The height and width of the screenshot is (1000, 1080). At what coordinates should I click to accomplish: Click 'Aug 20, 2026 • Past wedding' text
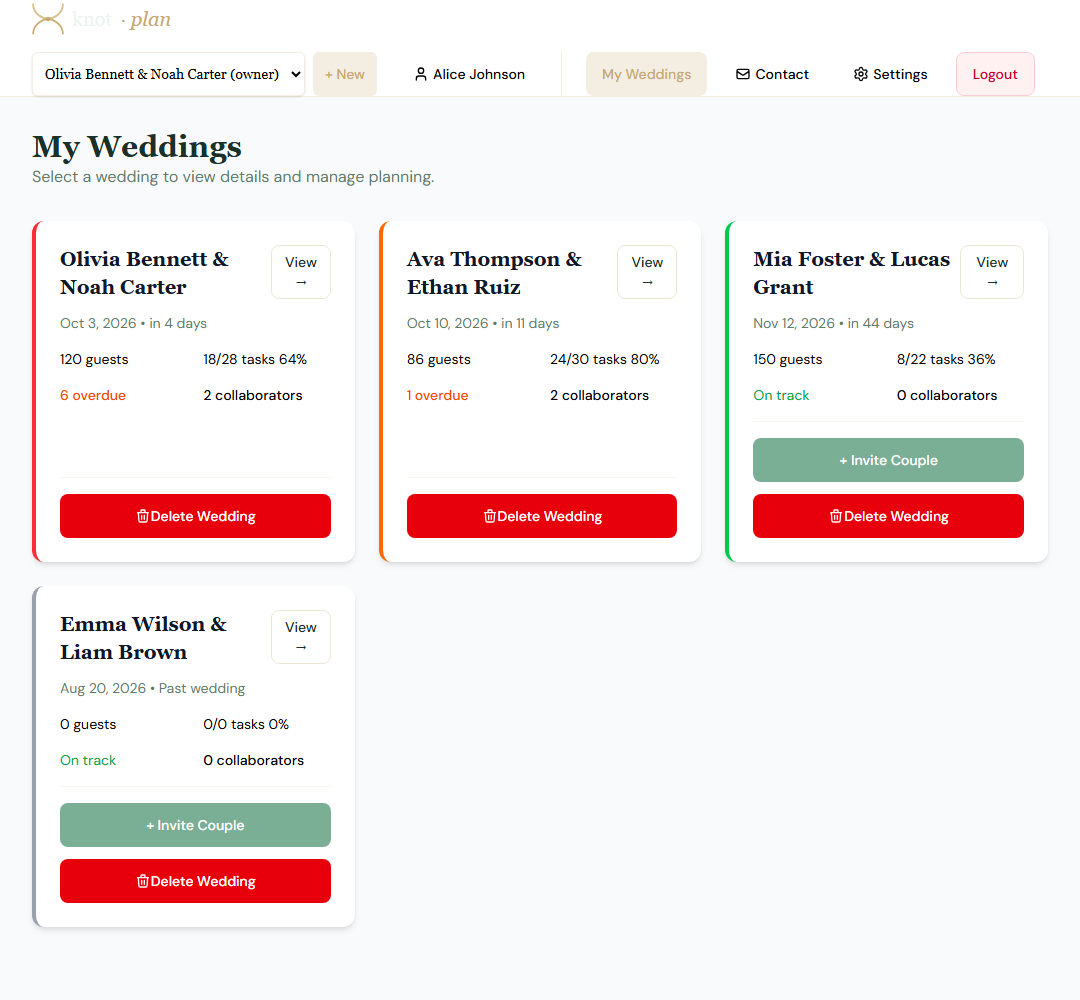pyautogui.click(x=152, y=689)
